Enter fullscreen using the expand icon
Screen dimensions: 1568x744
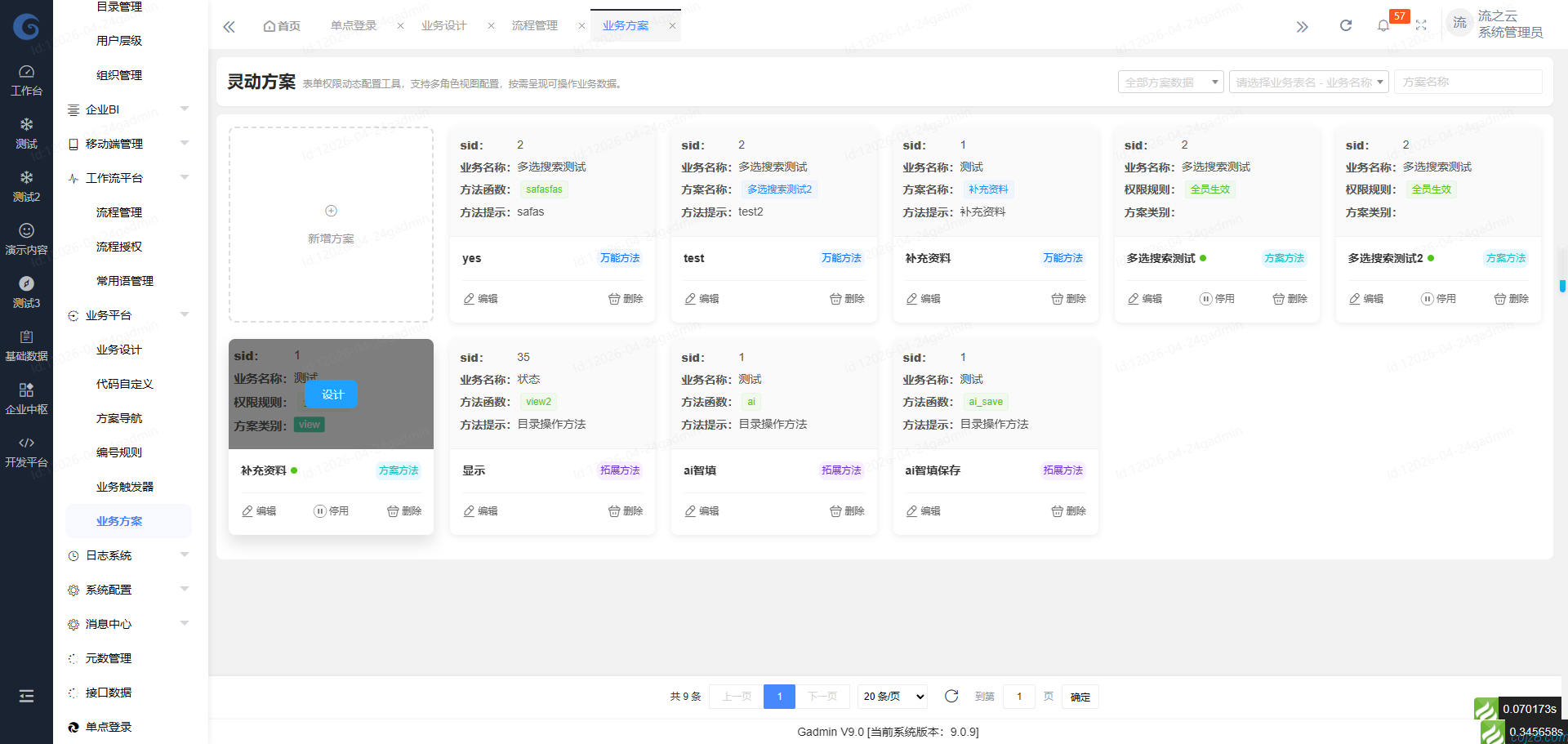pos(1421,25)
